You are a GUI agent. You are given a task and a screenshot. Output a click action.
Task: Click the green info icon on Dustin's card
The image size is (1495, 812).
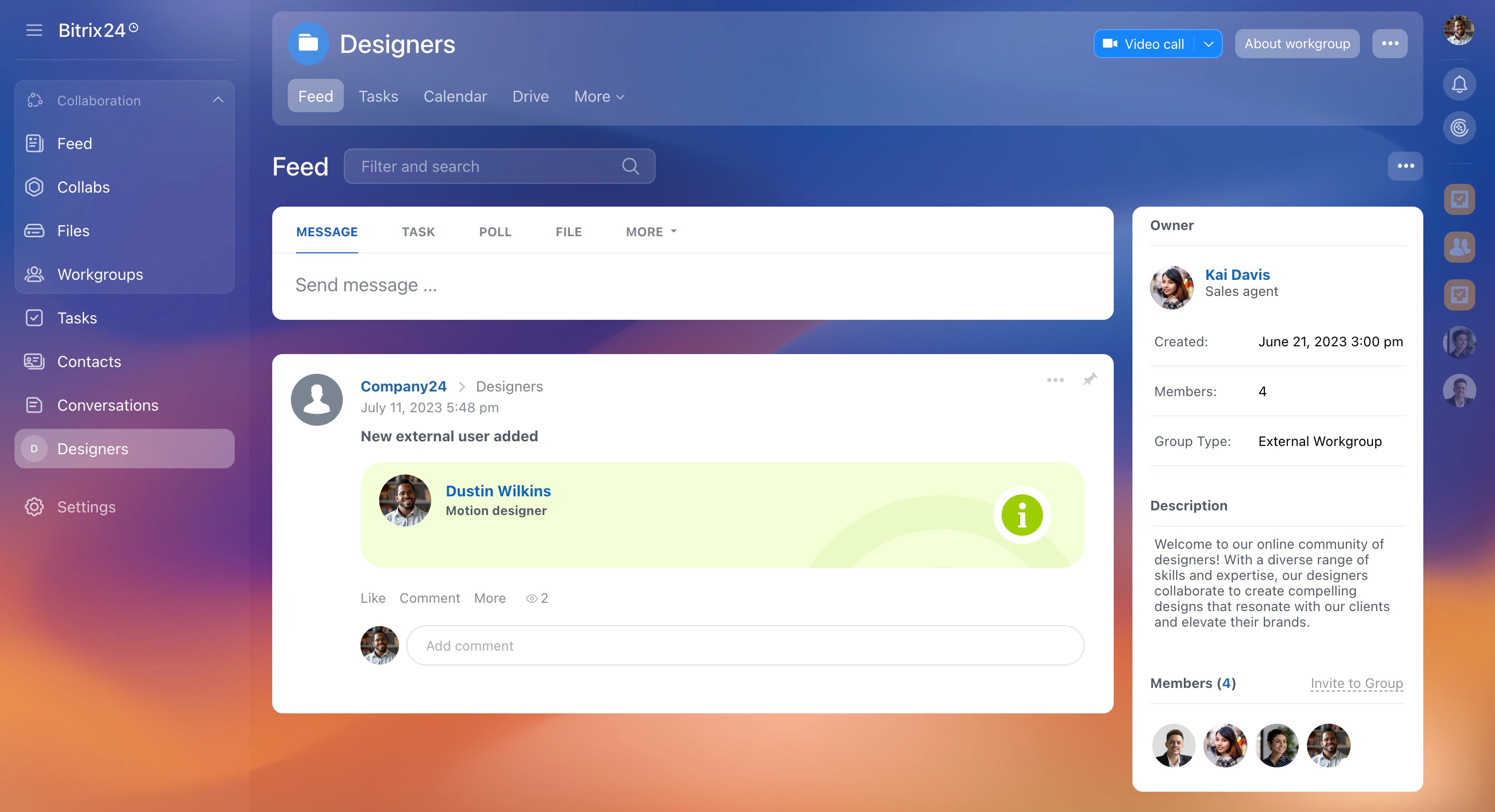tap(1022, 515)
